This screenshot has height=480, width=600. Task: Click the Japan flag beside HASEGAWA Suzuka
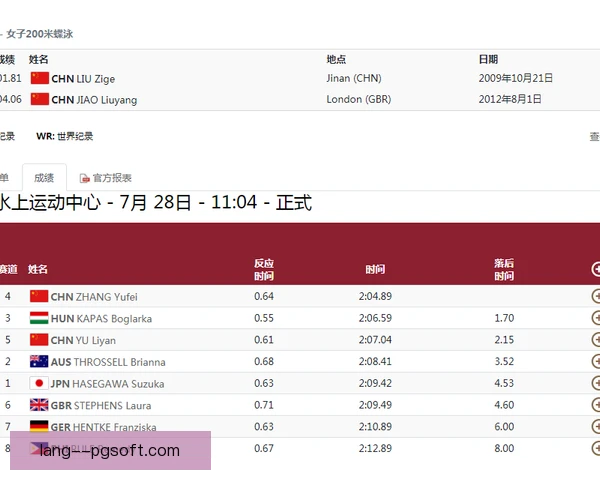pos(39,383)
